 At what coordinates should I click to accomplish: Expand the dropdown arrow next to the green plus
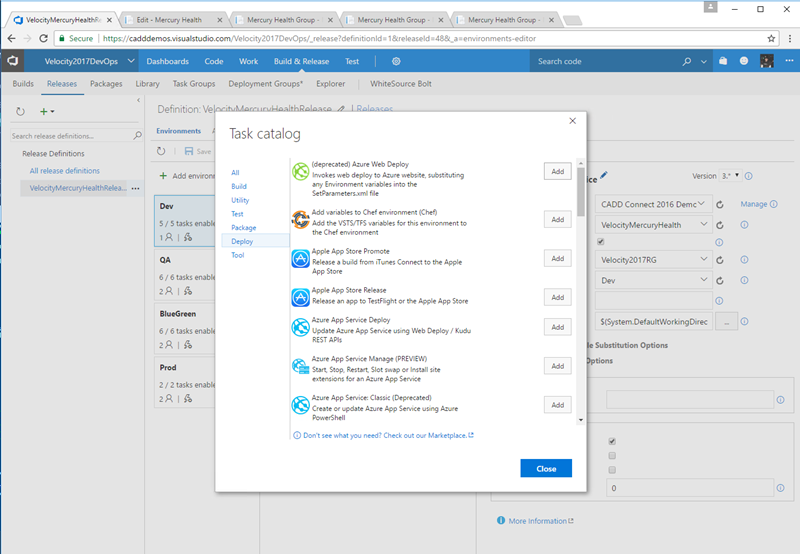pyautogui.click(x=53, y=112)
